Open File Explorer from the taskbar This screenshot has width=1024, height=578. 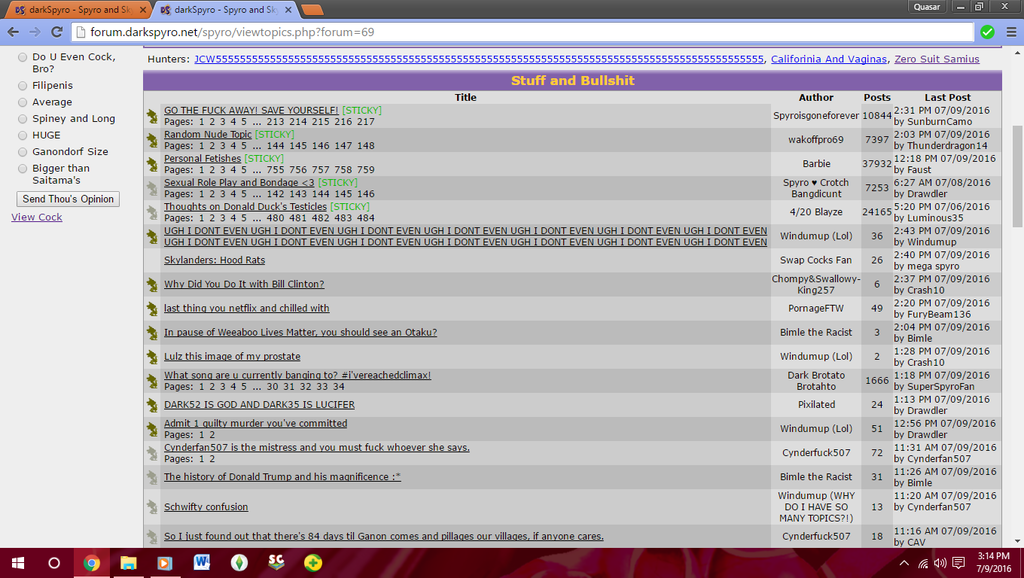tap(128, 562)
